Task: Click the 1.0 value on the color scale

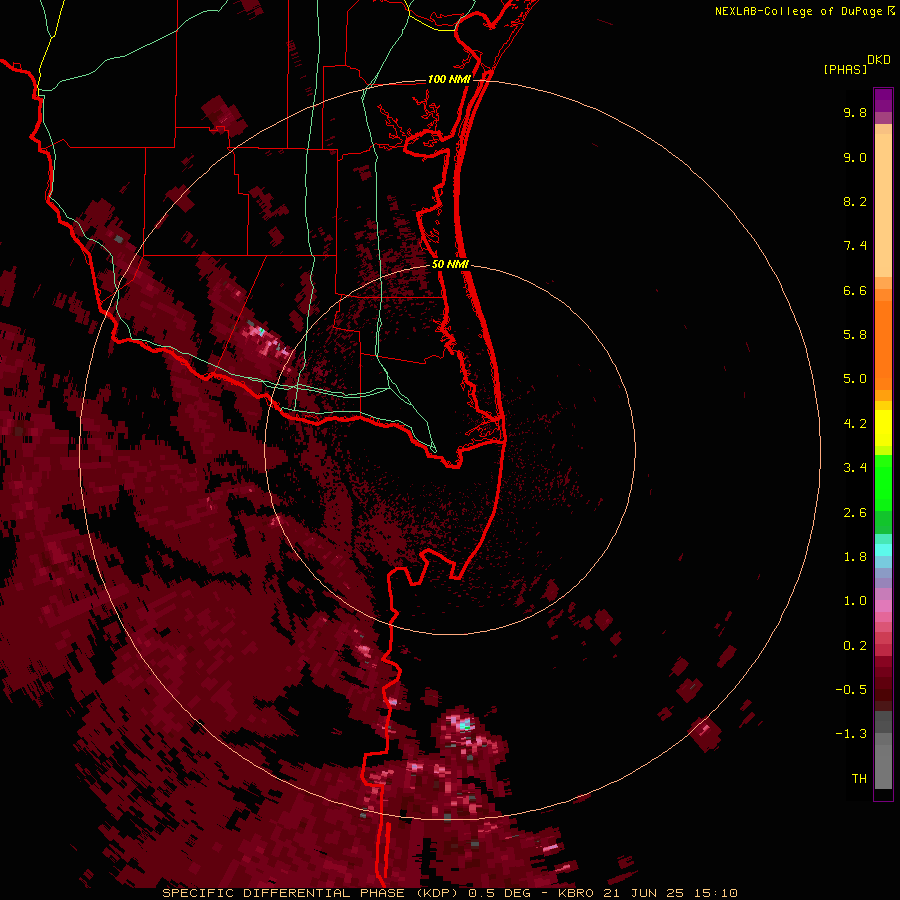Action: click(x=855, y=601)
